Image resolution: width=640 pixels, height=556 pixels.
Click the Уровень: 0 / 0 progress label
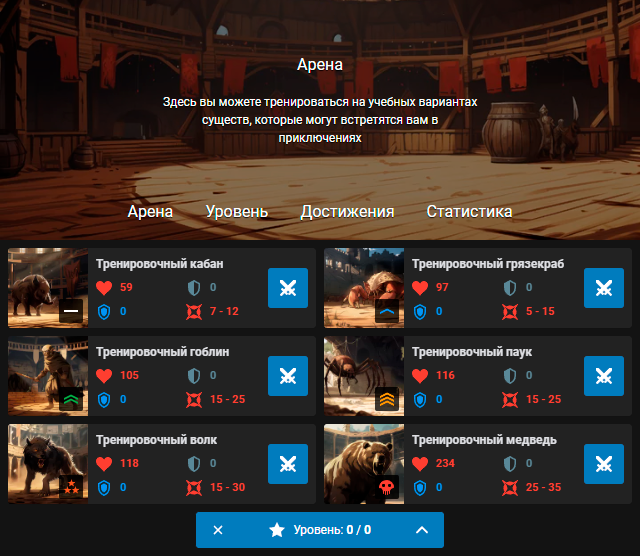coord(332,530)
